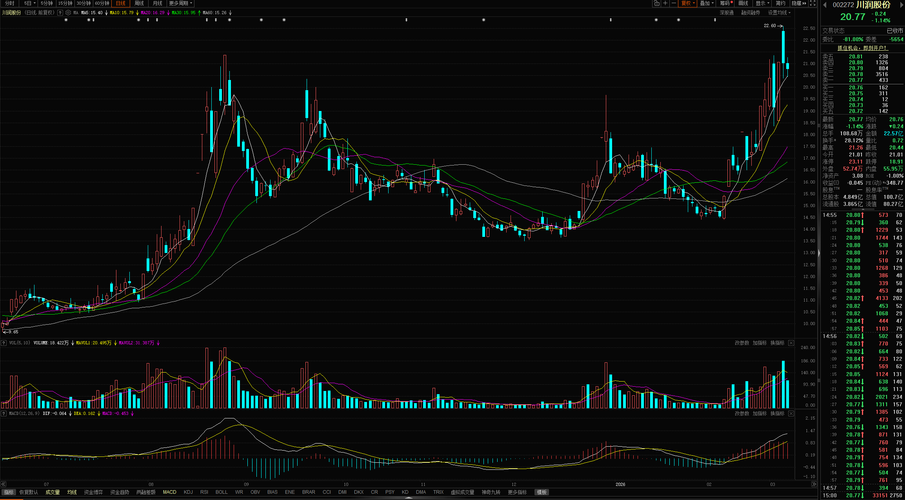Click the 22.60 high price marker
905x500 pixels.
click(x=770, y=26)
